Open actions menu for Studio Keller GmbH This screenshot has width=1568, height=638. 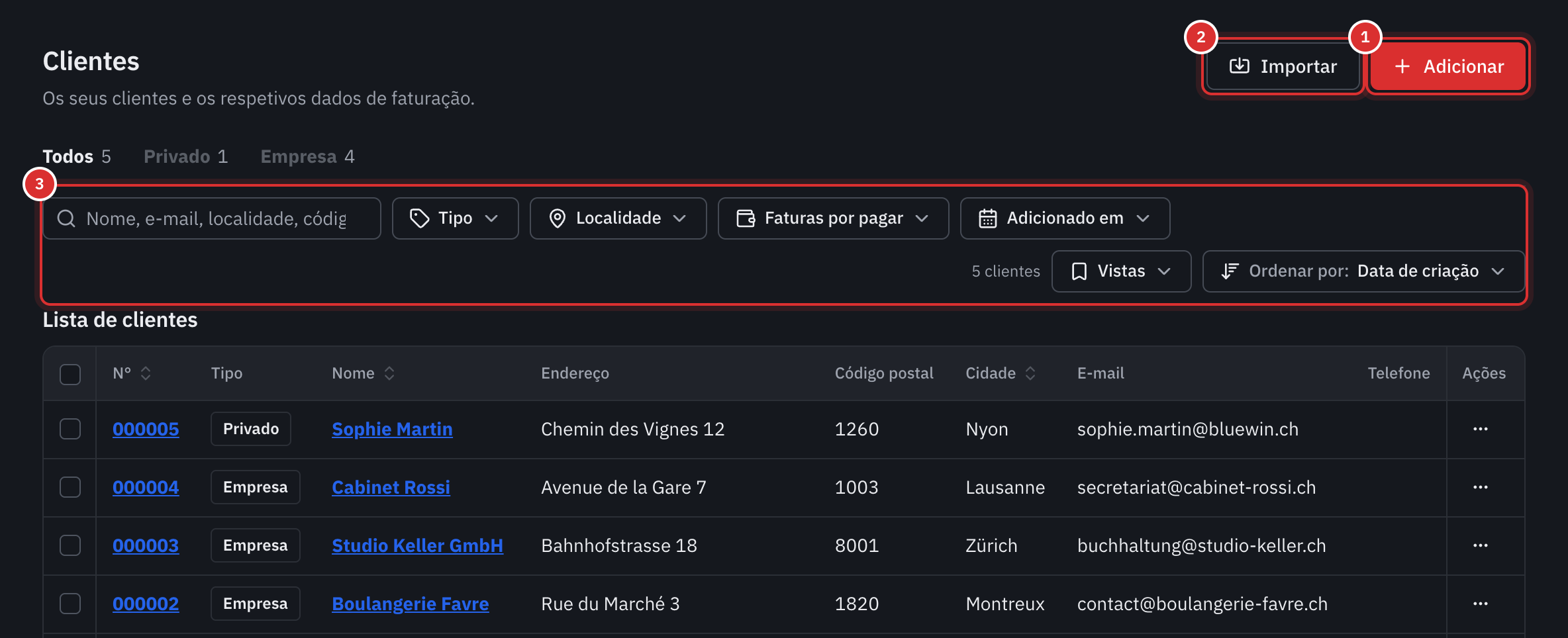point(1481,545)
